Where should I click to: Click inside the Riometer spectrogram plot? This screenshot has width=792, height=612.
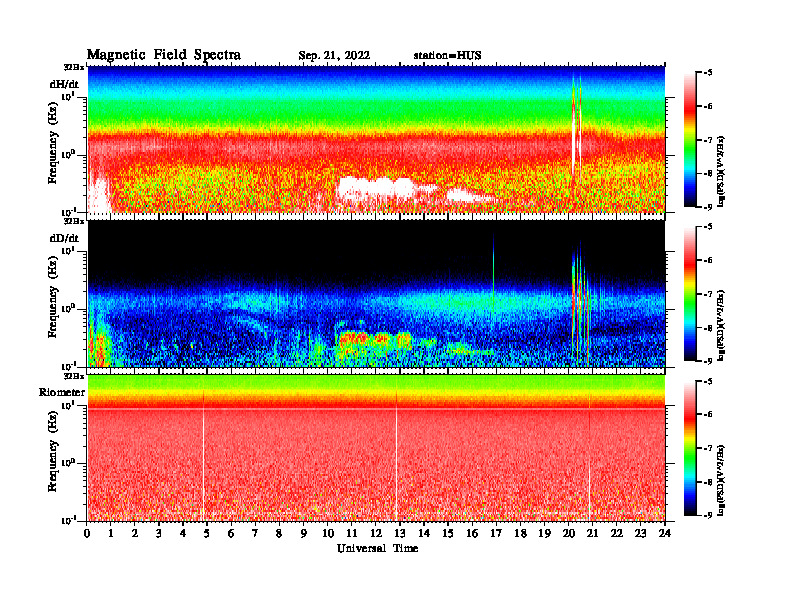point(376,447)
